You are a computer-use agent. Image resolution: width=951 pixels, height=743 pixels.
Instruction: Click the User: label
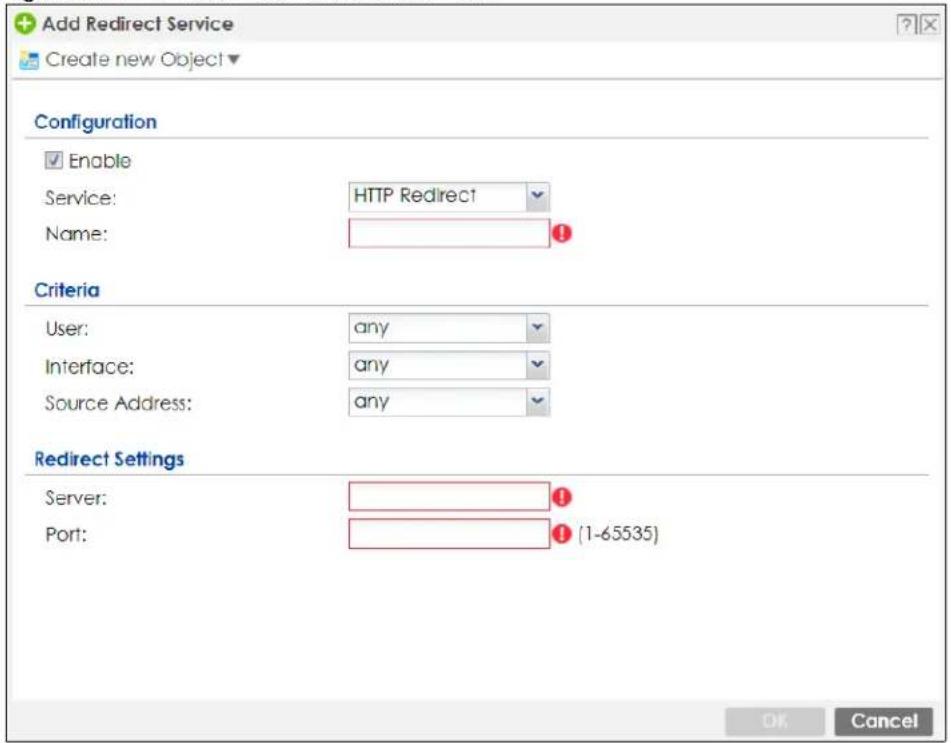(67, 329)
